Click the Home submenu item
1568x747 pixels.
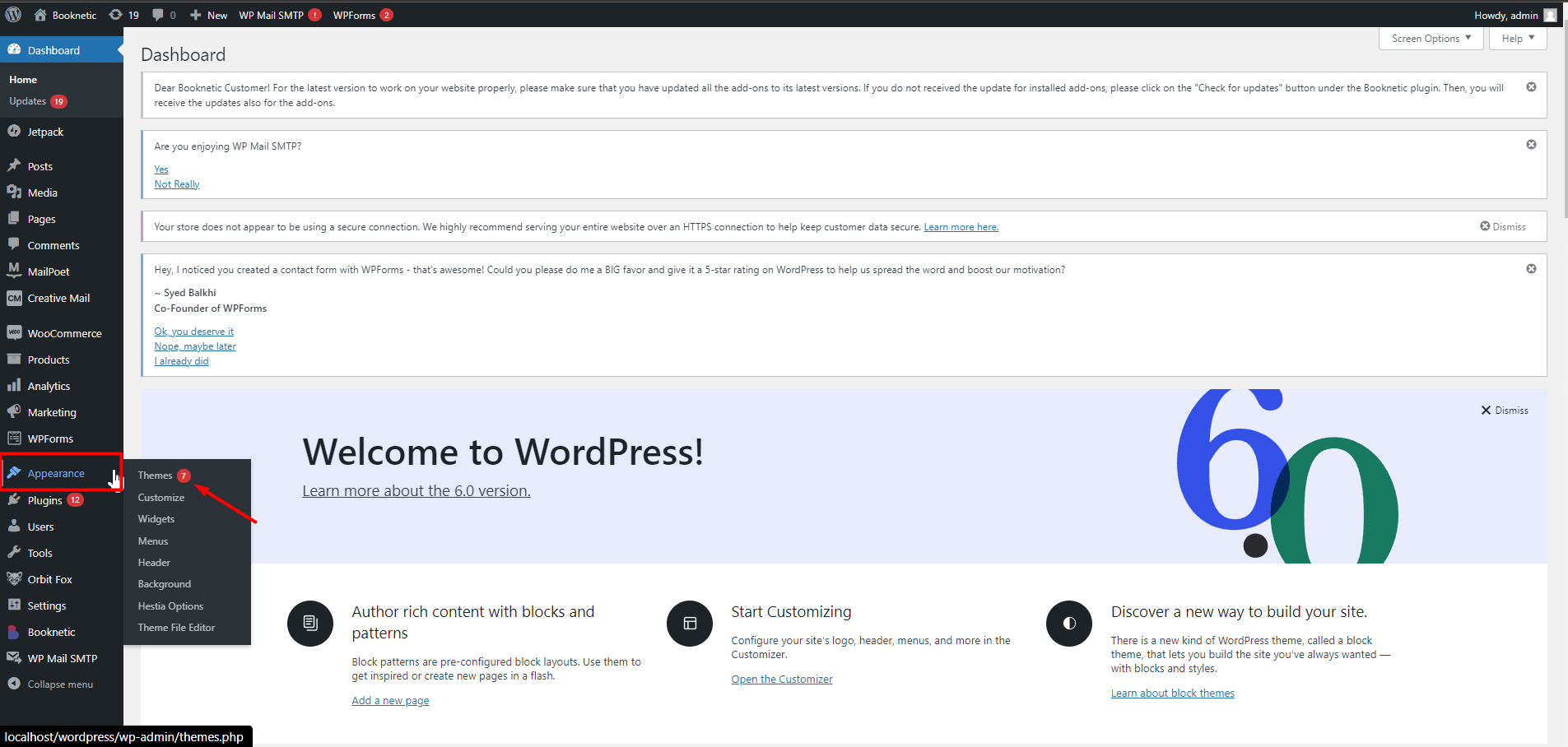[23, 80]
